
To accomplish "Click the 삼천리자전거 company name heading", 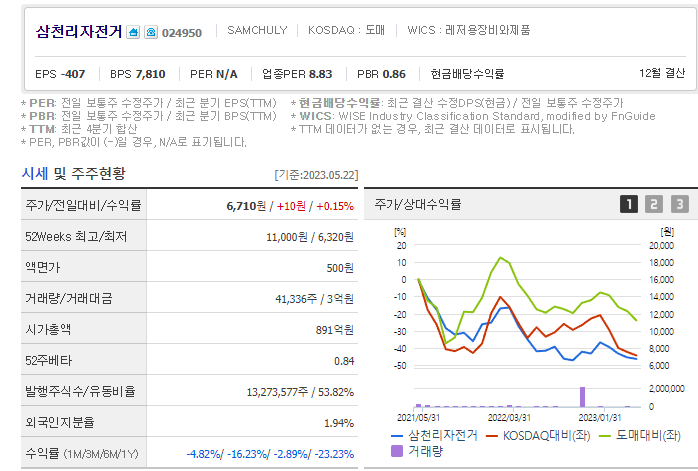I will (79, 32).
